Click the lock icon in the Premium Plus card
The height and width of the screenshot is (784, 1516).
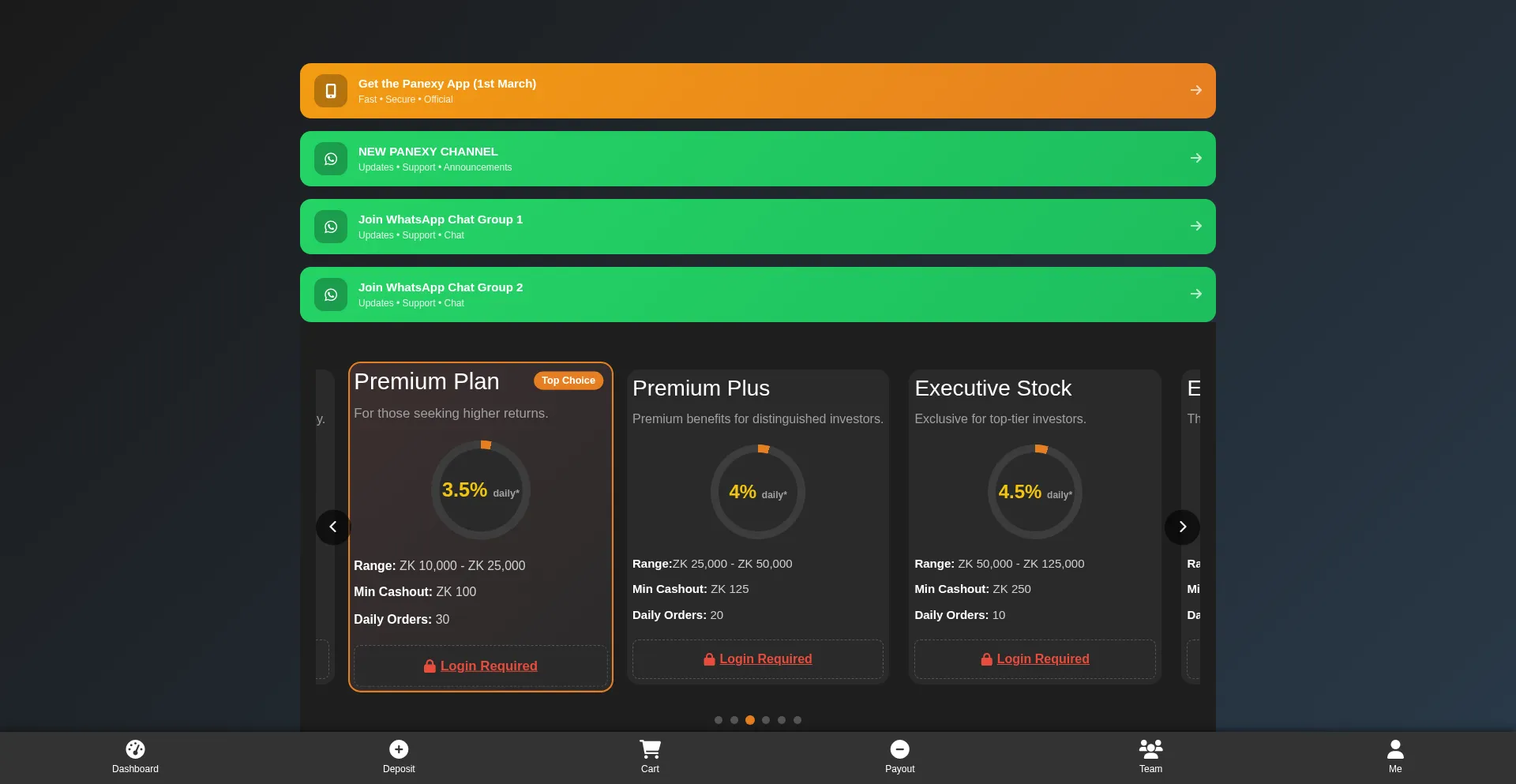pyautogui.click(x=709, y=659)
